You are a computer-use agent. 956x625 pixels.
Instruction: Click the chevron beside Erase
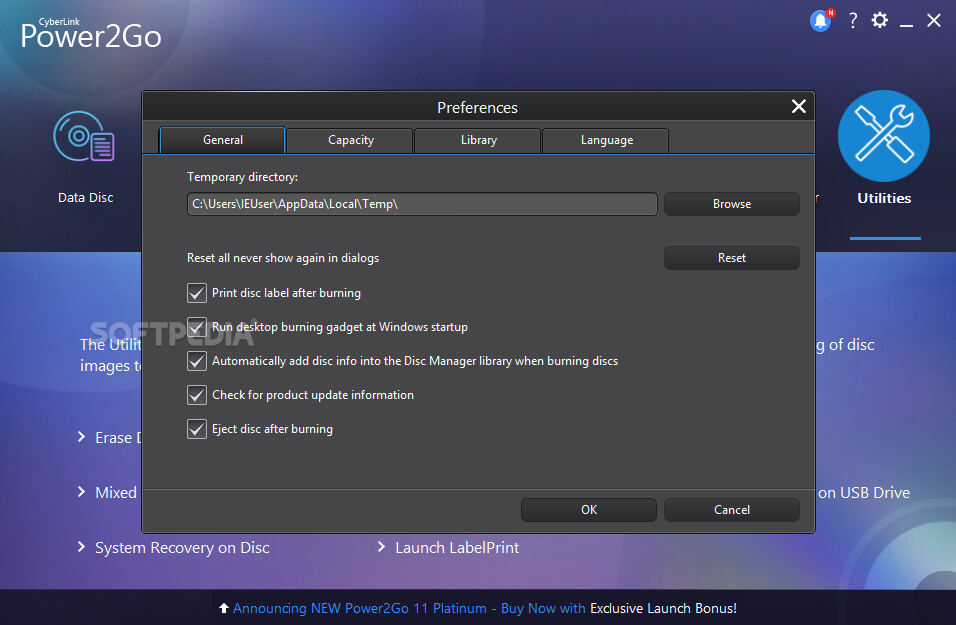(x=81, y=437)
